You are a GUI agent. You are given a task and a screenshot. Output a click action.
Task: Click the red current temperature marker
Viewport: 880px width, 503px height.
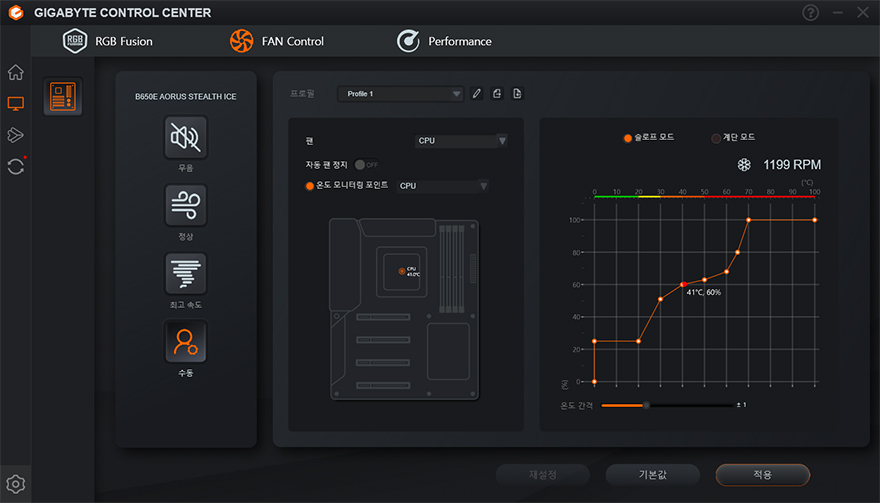(x=684, y=285)
